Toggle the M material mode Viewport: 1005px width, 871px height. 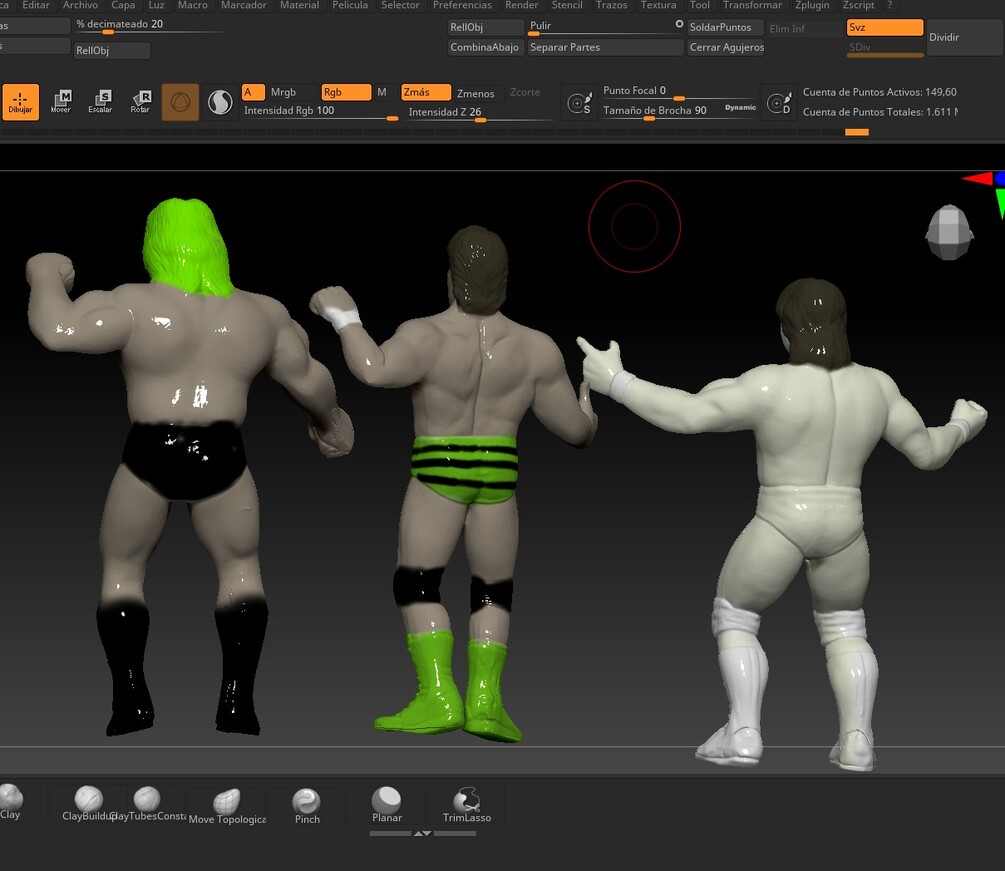click(x=382, y=92)
